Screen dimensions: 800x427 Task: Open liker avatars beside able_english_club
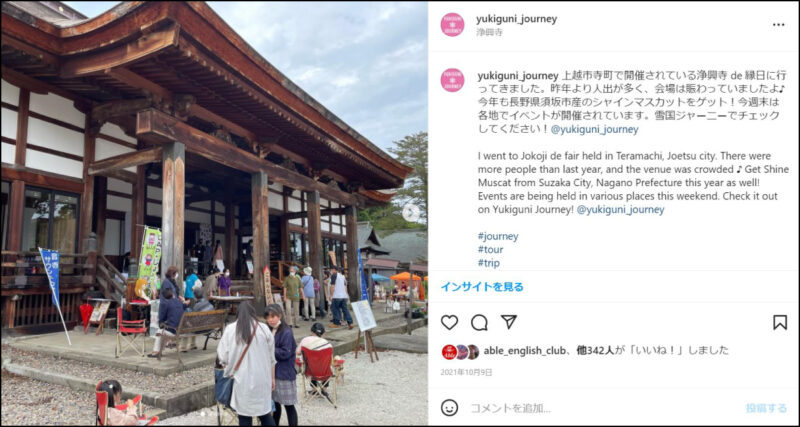pyautogui.click(x=460, y=351)
